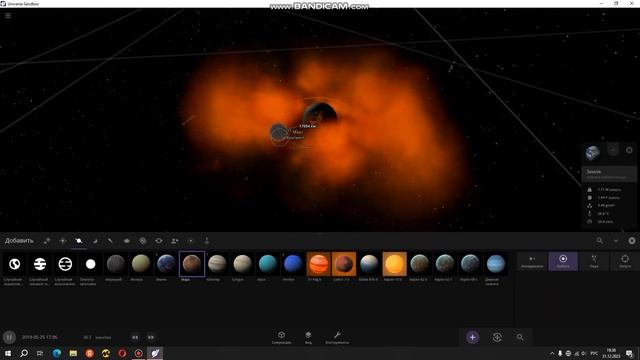Select the Saturn planet thumbnail

click(x=242, y=264)
